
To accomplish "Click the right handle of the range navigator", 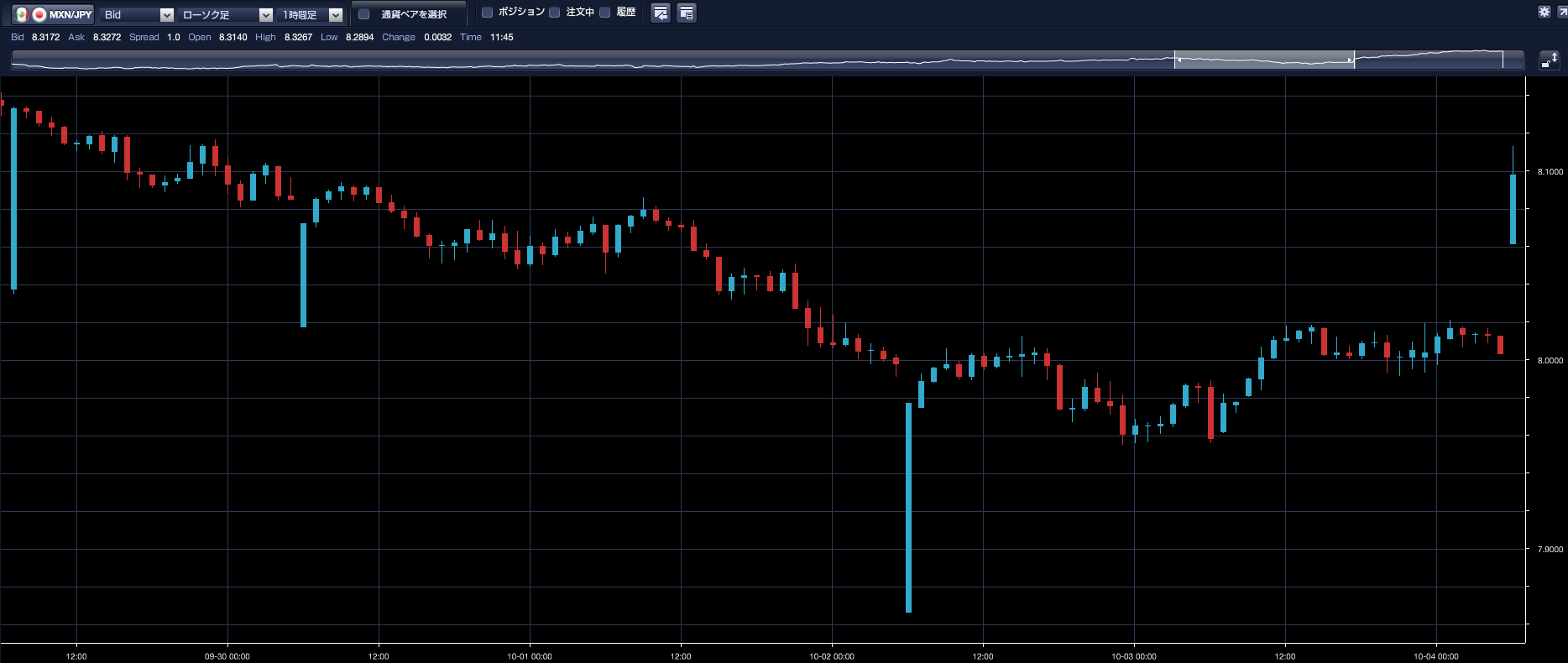I will tap(1352, 60).
